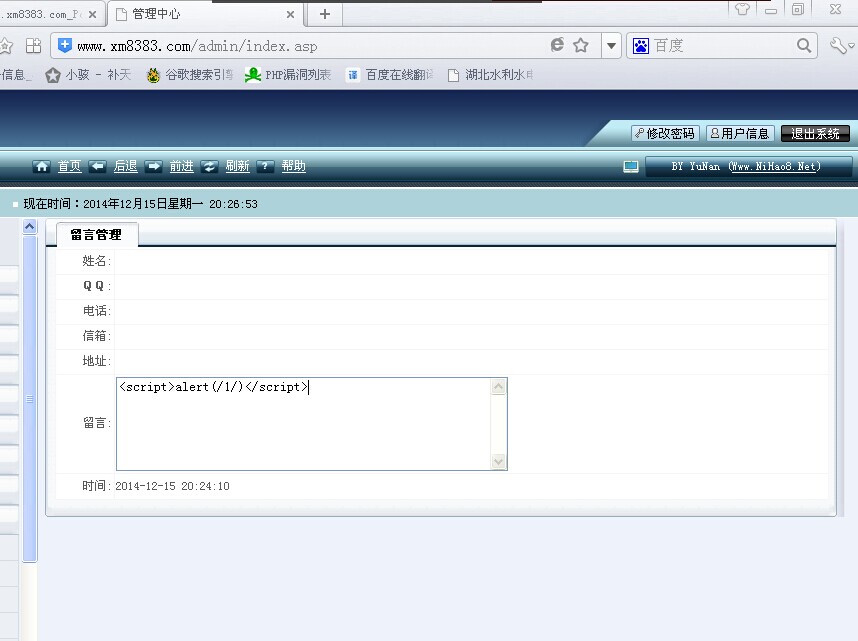Click the textarea scroll up arrow
Viewport: 858px width, 641px height.
[x=498, y=387]
